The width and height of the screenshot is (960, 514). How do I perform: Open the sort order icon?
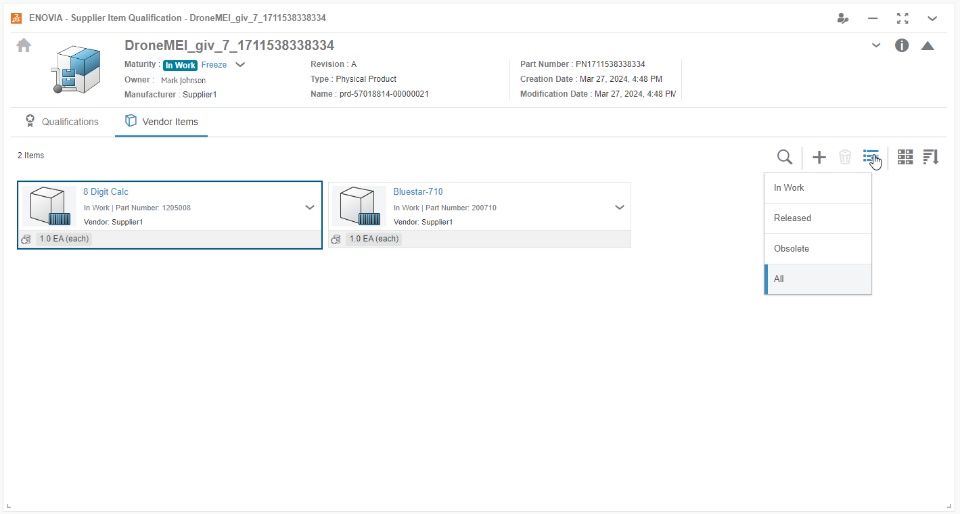coord(931,157)
